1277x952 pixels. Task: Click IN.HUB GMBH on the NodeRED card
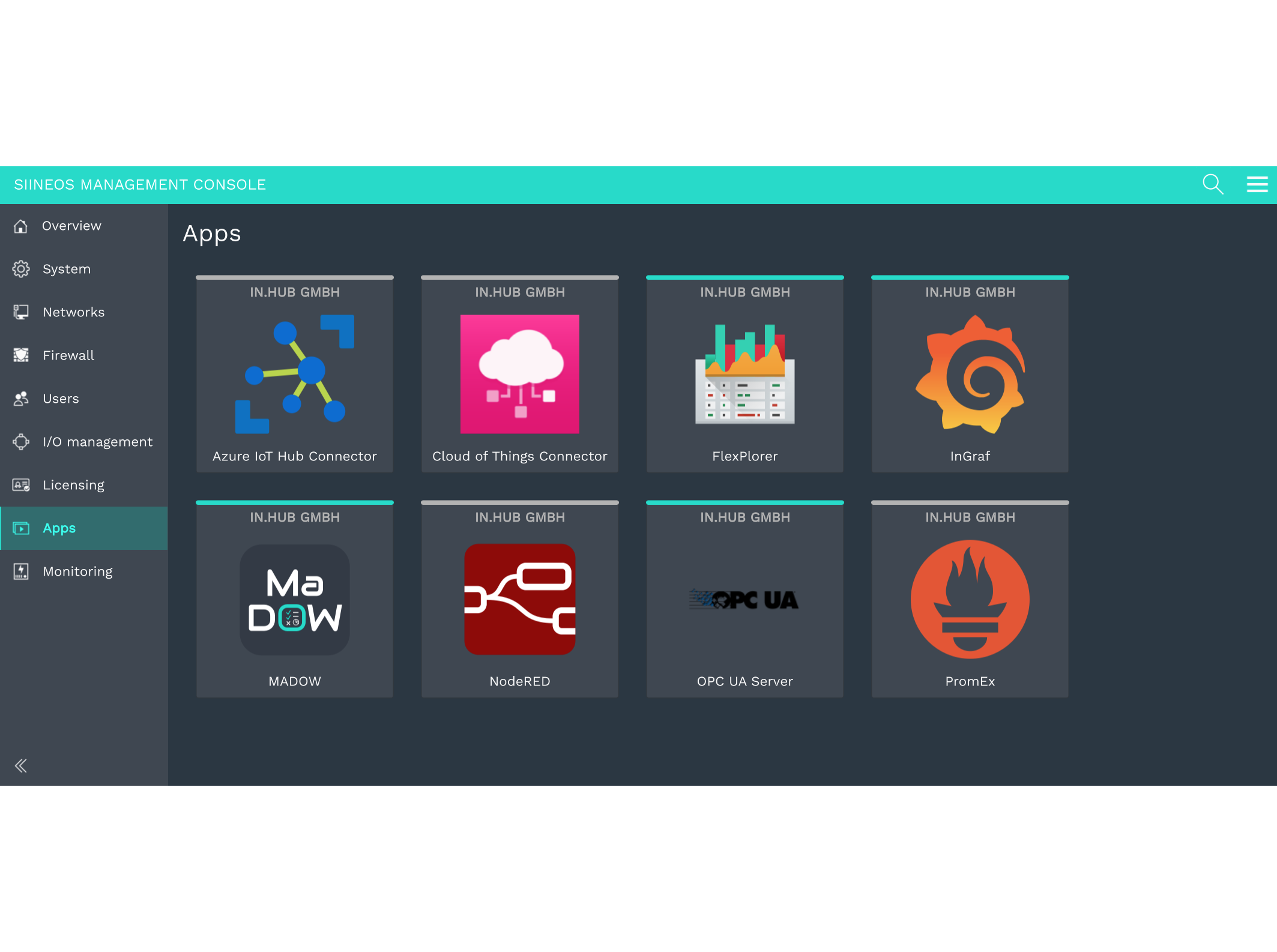[x=520, y=517]
